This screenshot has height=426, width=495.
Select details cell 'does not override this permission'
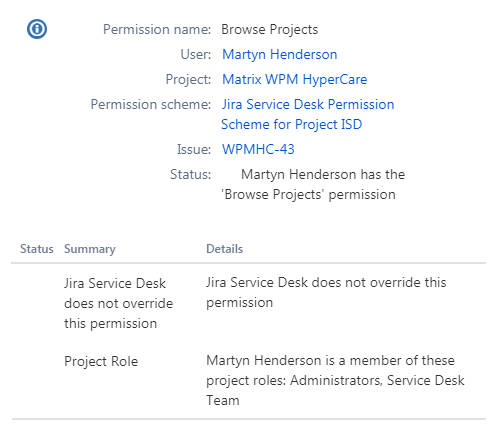(326, 293)
